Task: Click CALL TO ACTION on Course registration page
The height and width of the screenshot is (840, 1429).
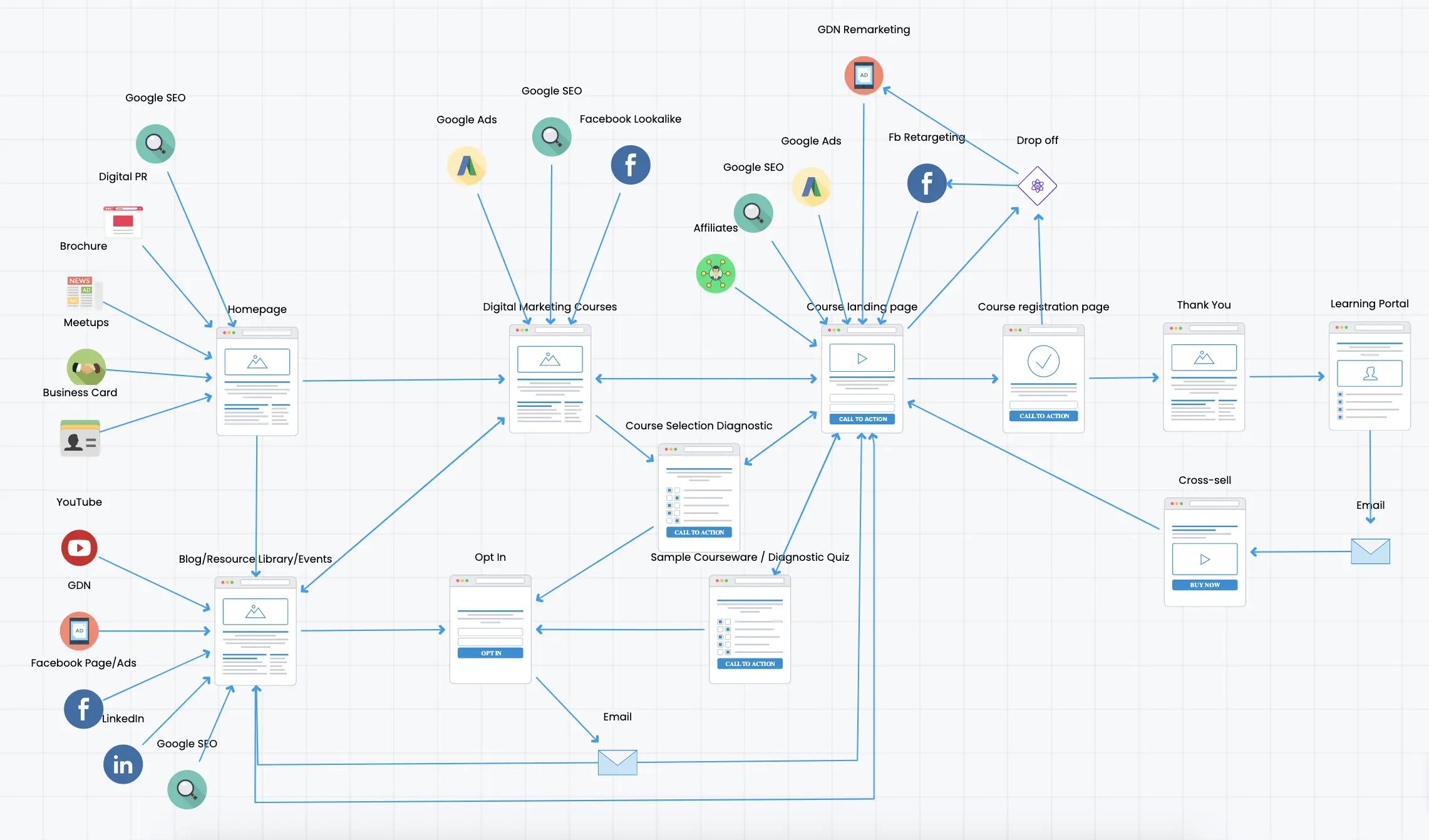Action: (1044, 416)
